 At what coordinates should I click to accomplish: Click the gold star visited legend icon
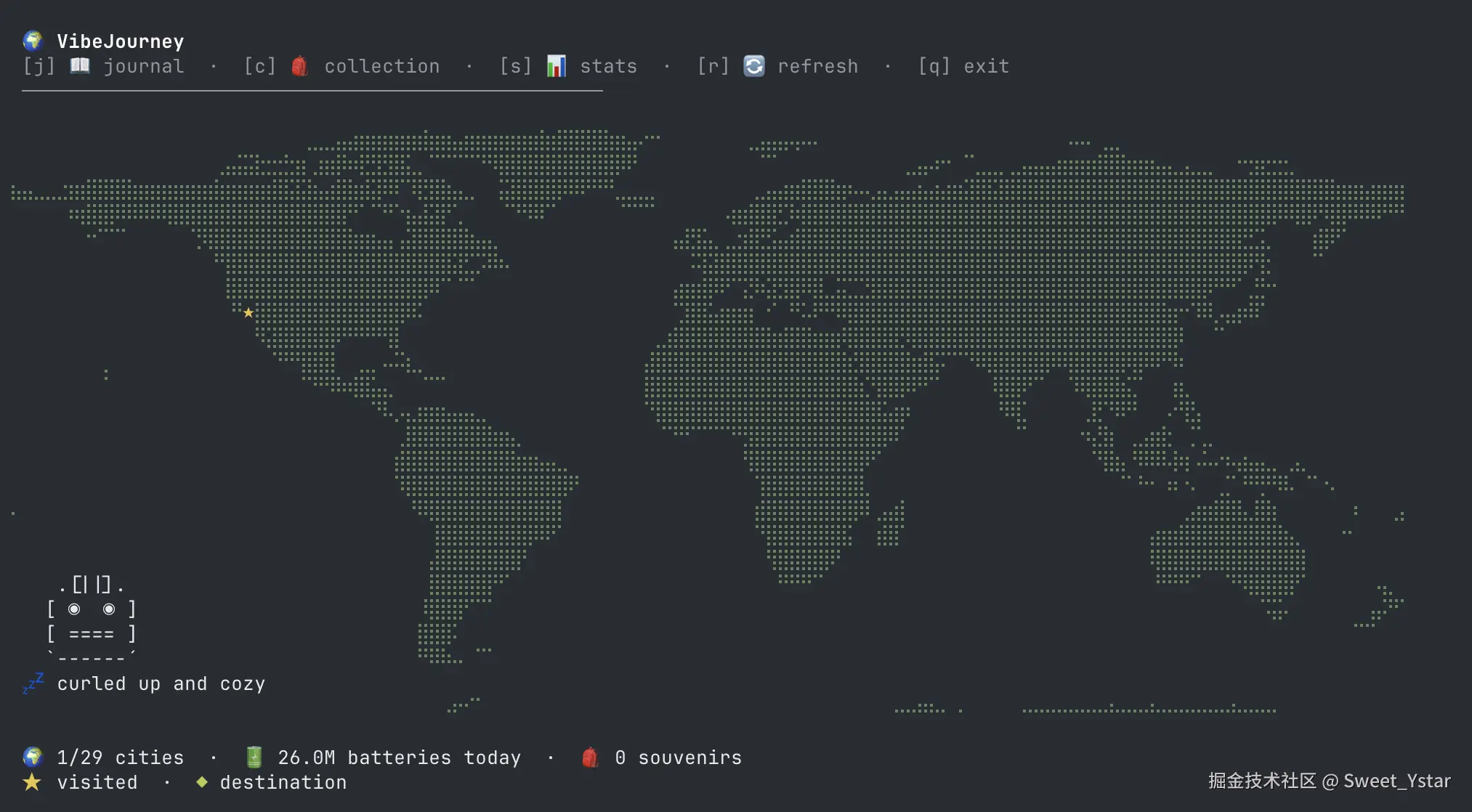pos(32,782)
